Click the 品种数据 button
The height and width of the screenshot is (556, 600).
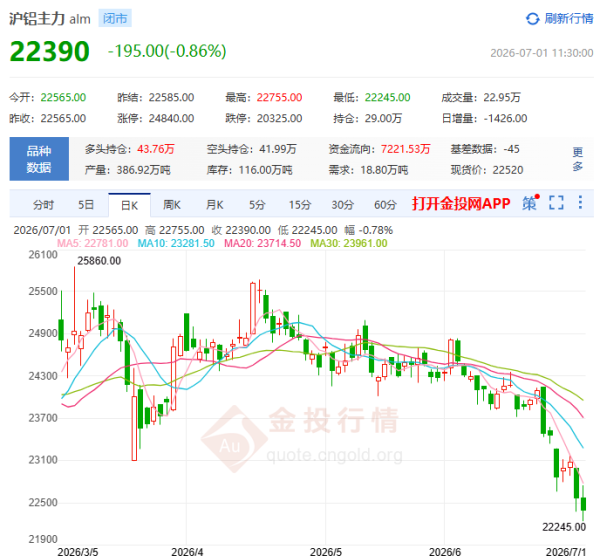(39, 159)
